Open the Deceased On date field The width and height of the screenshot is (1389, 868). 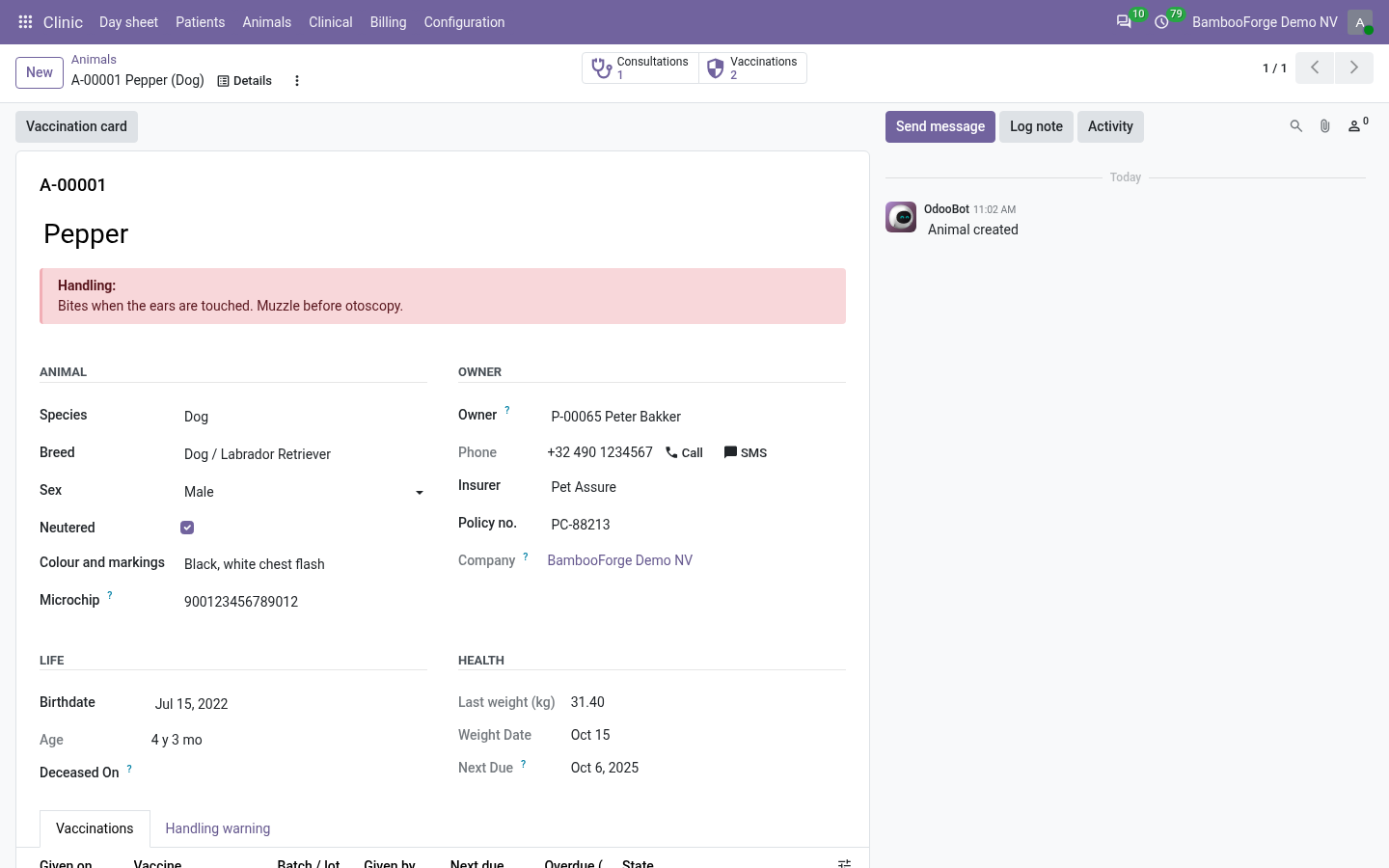289,773
